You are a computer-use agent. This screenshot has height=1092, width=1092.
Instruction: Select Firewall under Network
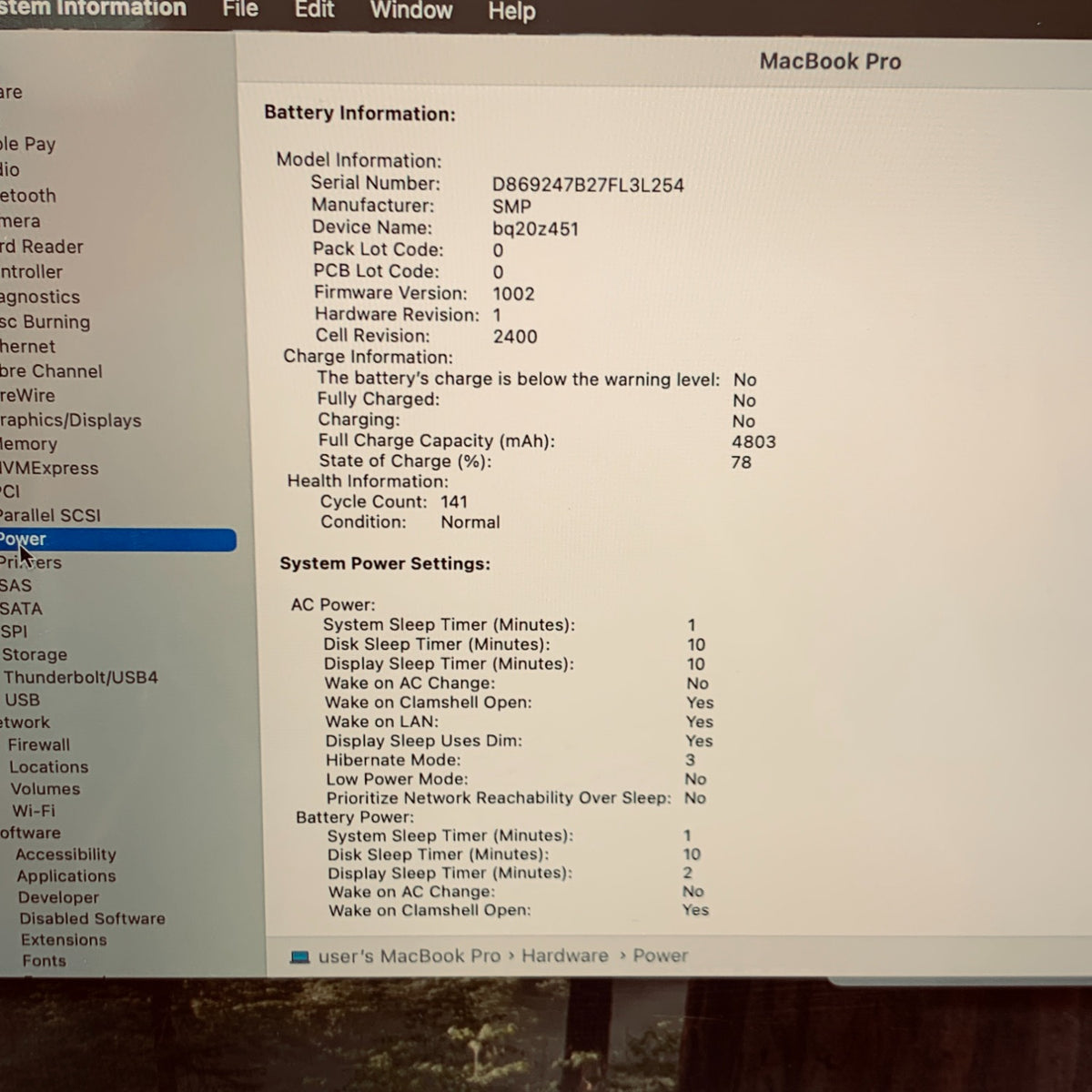(x=39, y=744)
